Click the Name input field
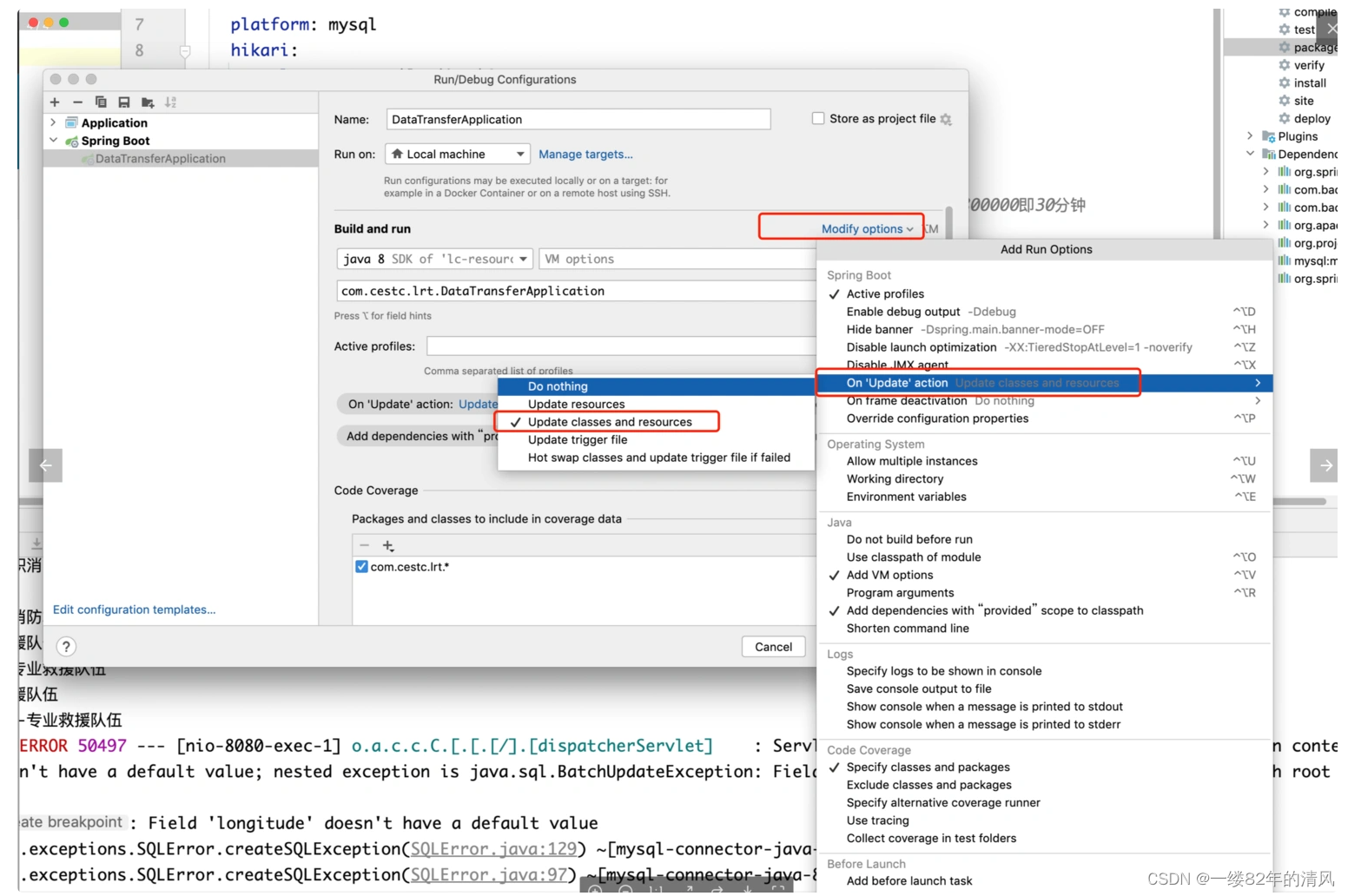Screen dimensions: 1348x896 point(578,120)
